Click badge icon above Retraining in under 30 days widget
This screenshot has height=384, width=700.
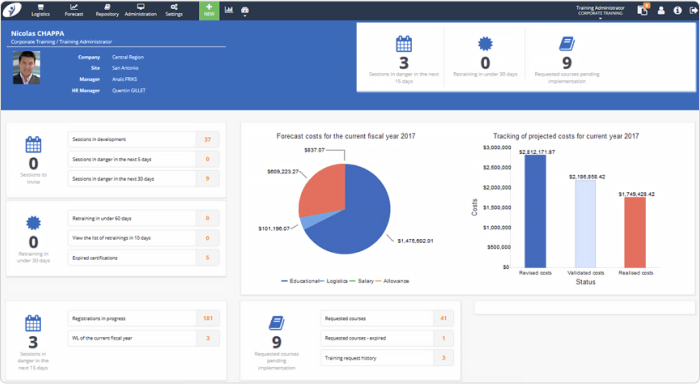[33, 223]
